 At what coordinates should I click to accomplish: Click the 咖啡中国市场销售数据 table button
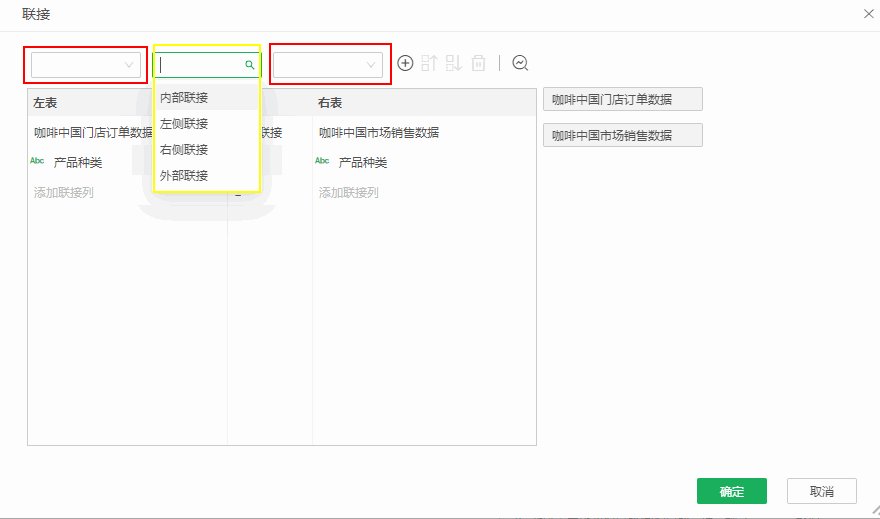(x=622, y=136)
